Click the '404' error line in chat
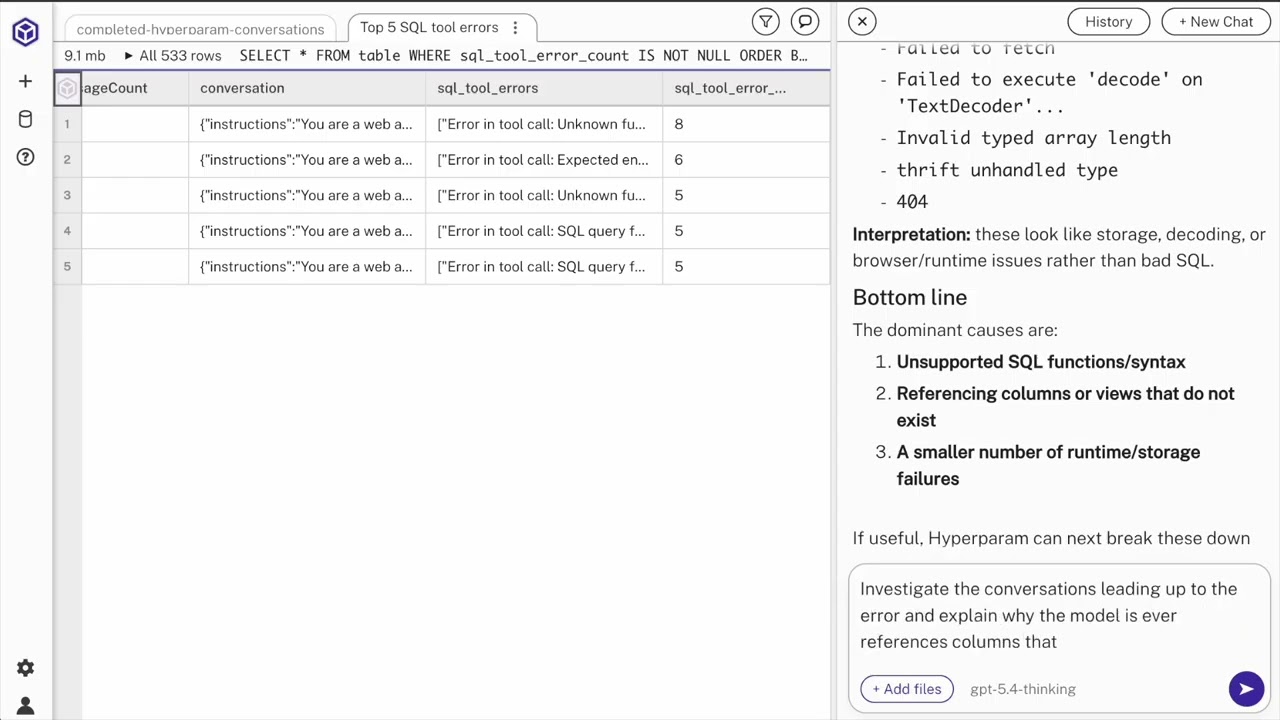Image resolution: width=1280 pixels, height=720 pixels. click(x=912, y=202)
